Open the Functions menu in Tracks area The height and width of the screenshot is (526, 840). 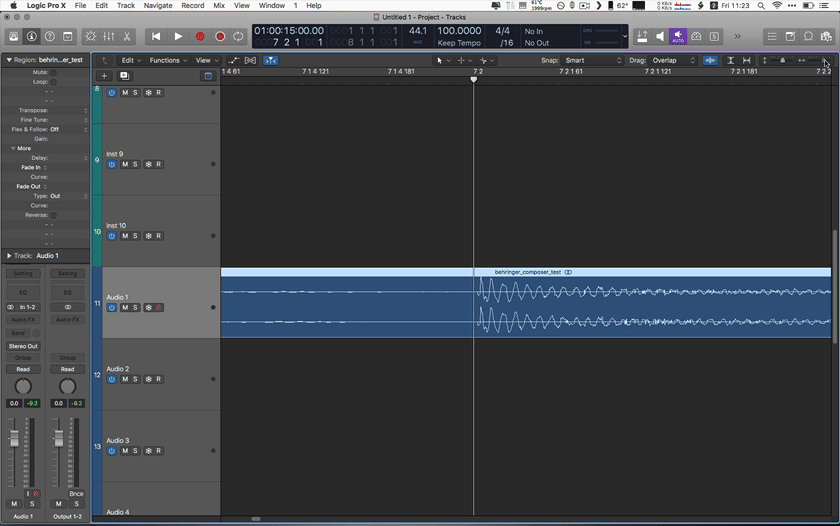[168, 61]
